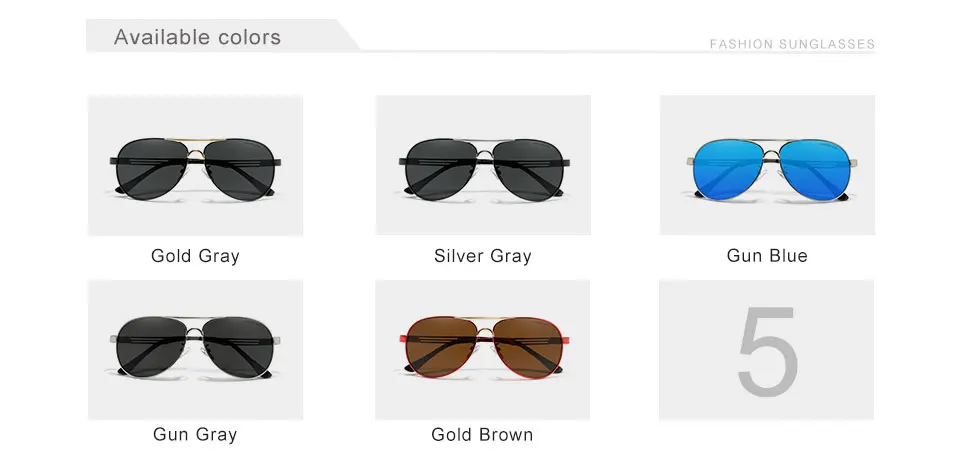The height and width of the screenshot is (471, 960).
Task: Click the "Silver Gray" color label
Action: coord(483,256)
